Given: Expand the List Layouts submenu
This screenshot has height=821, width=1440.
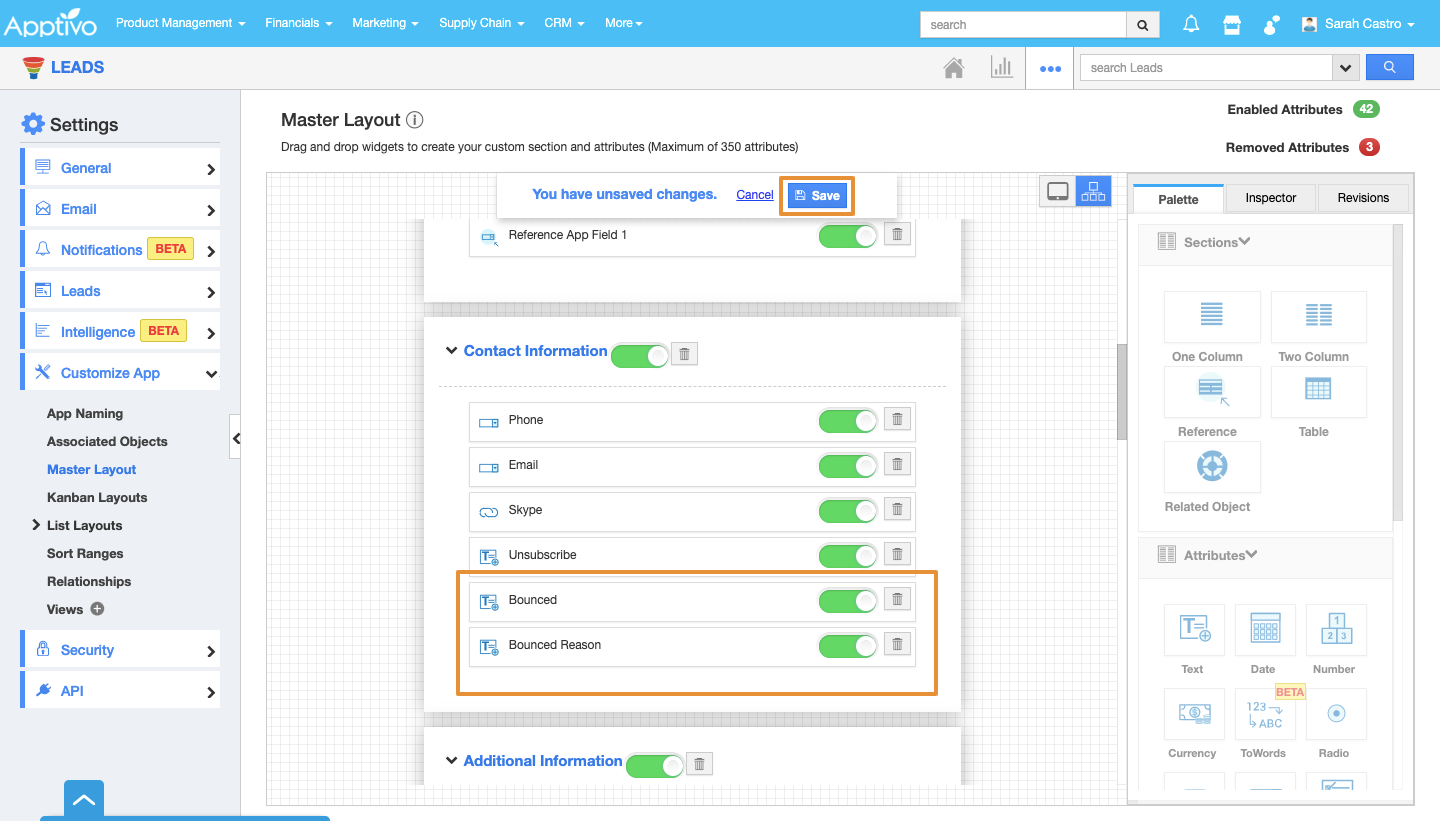Looking at the screenshot, I should point(37,525).
